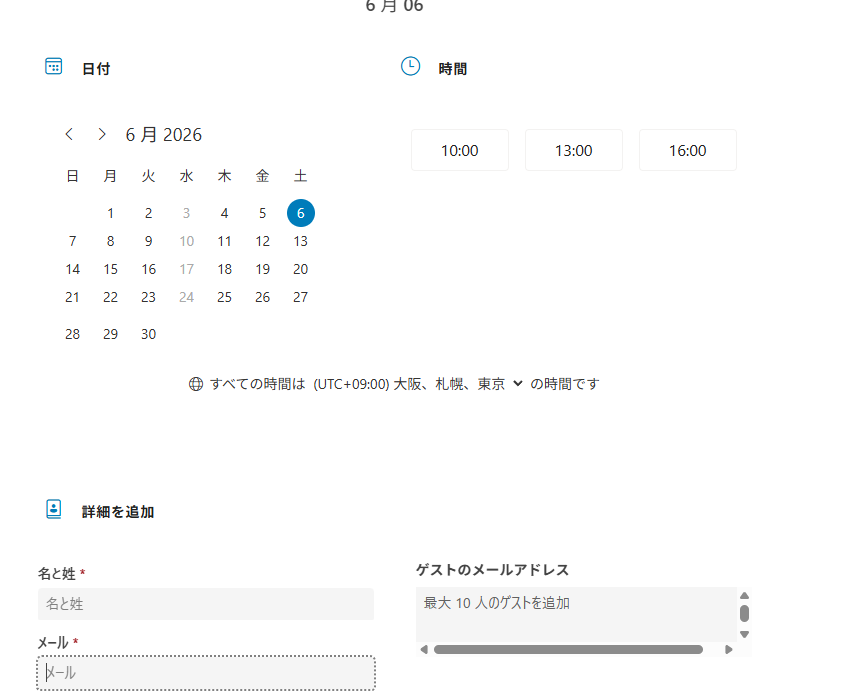Pick June 4 on the calendar
Screen dimensions: 854x697
pyautogui.click(x=224, y=213)
